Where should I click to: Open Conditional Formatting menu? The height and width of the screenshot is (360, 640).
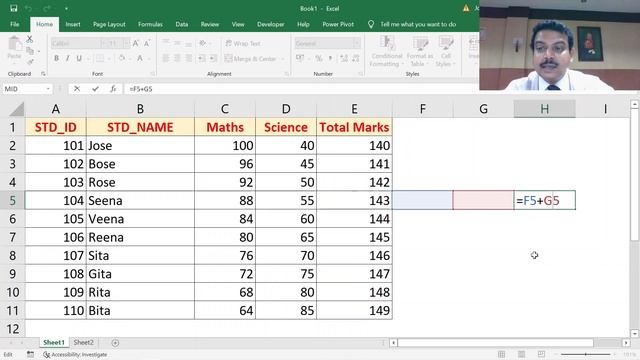tap(387, 51)
